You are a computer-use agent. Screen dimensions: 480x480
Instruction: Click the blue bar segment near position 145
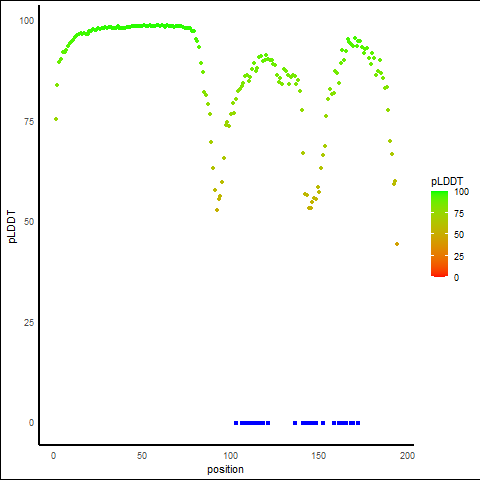(x=310, y=423)
